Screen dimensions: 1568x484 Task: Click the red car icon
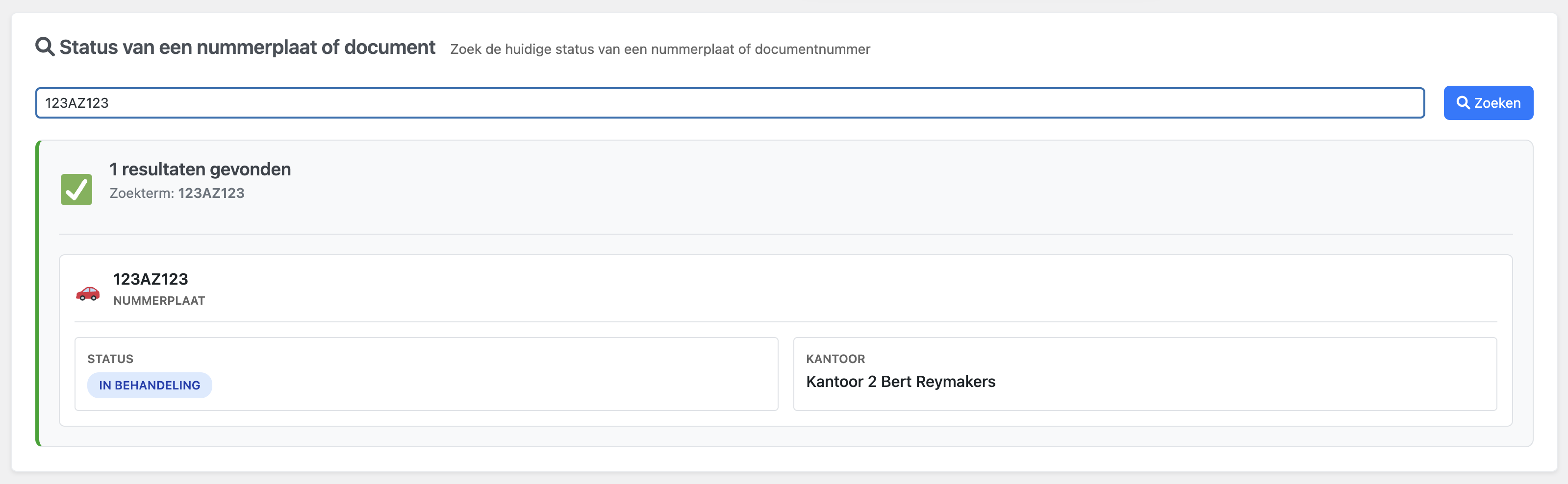(x=88, y=293)
